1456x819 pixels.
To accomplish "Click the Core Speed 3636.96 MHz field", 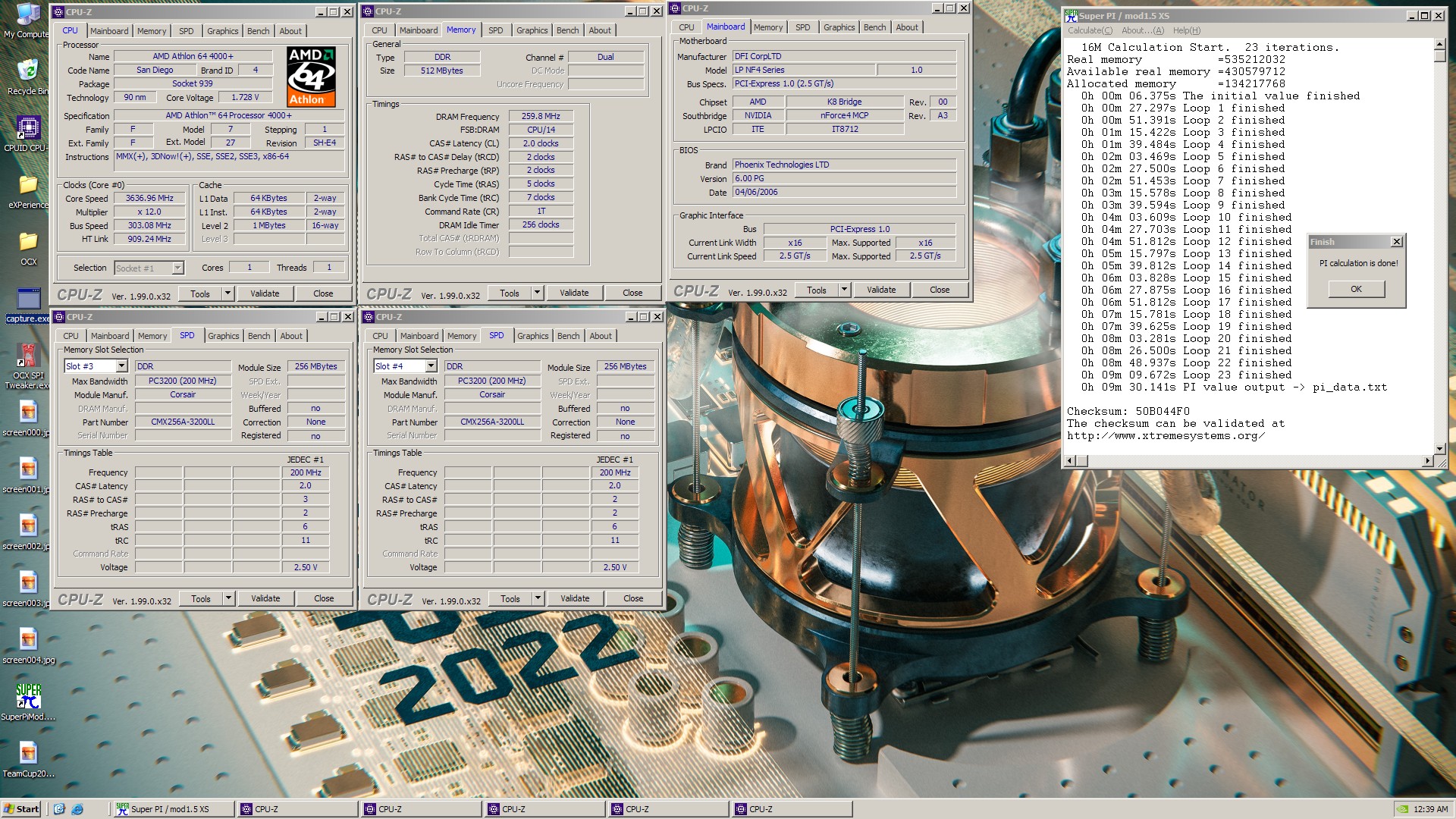I will 149,199.
